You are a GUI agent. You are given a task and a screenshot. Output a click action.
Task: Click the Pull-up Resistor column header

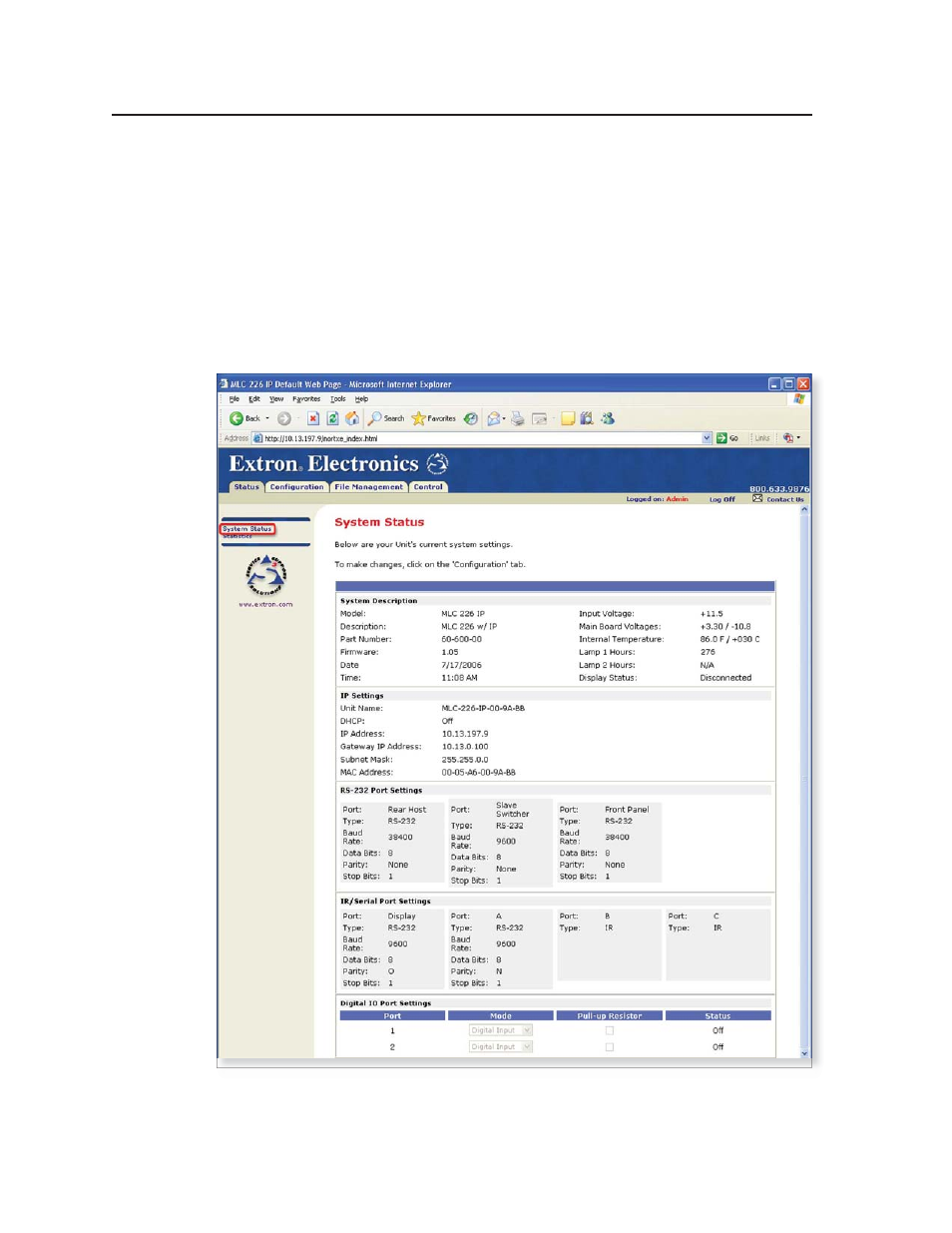(610, 1015)
